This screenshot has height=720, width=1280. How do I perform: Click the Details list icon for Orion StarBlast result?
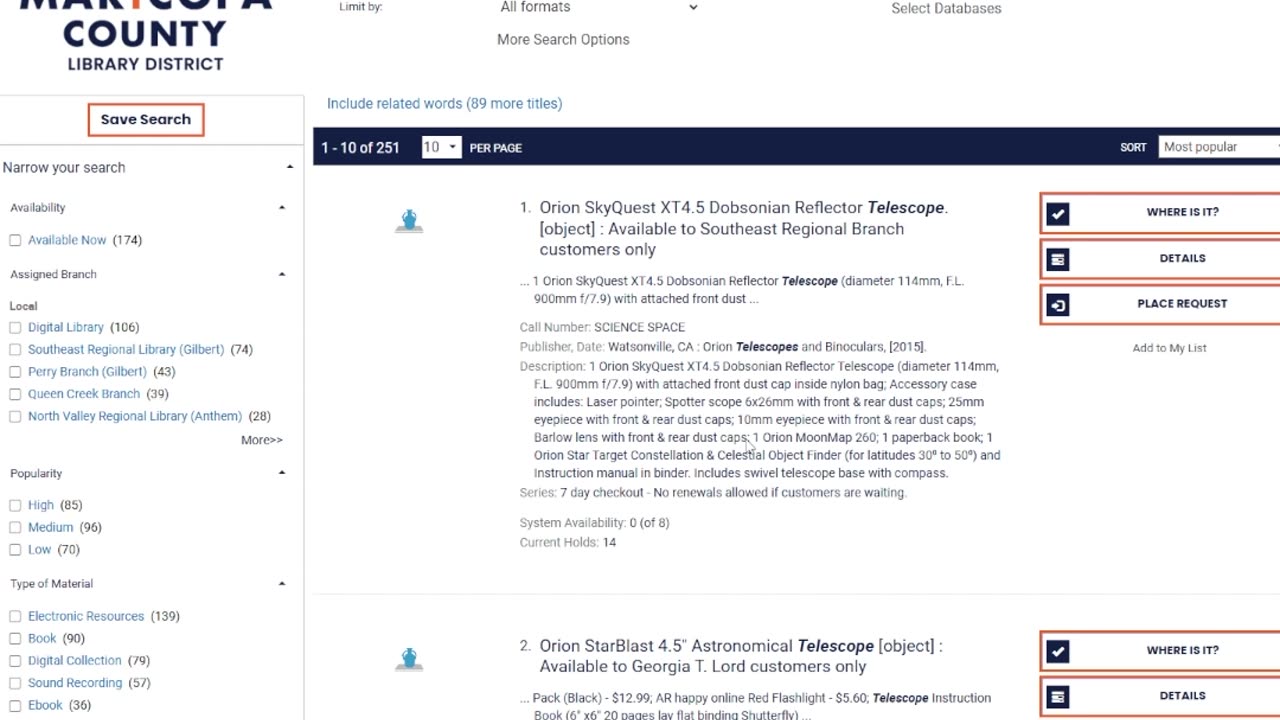(1058, 697)
